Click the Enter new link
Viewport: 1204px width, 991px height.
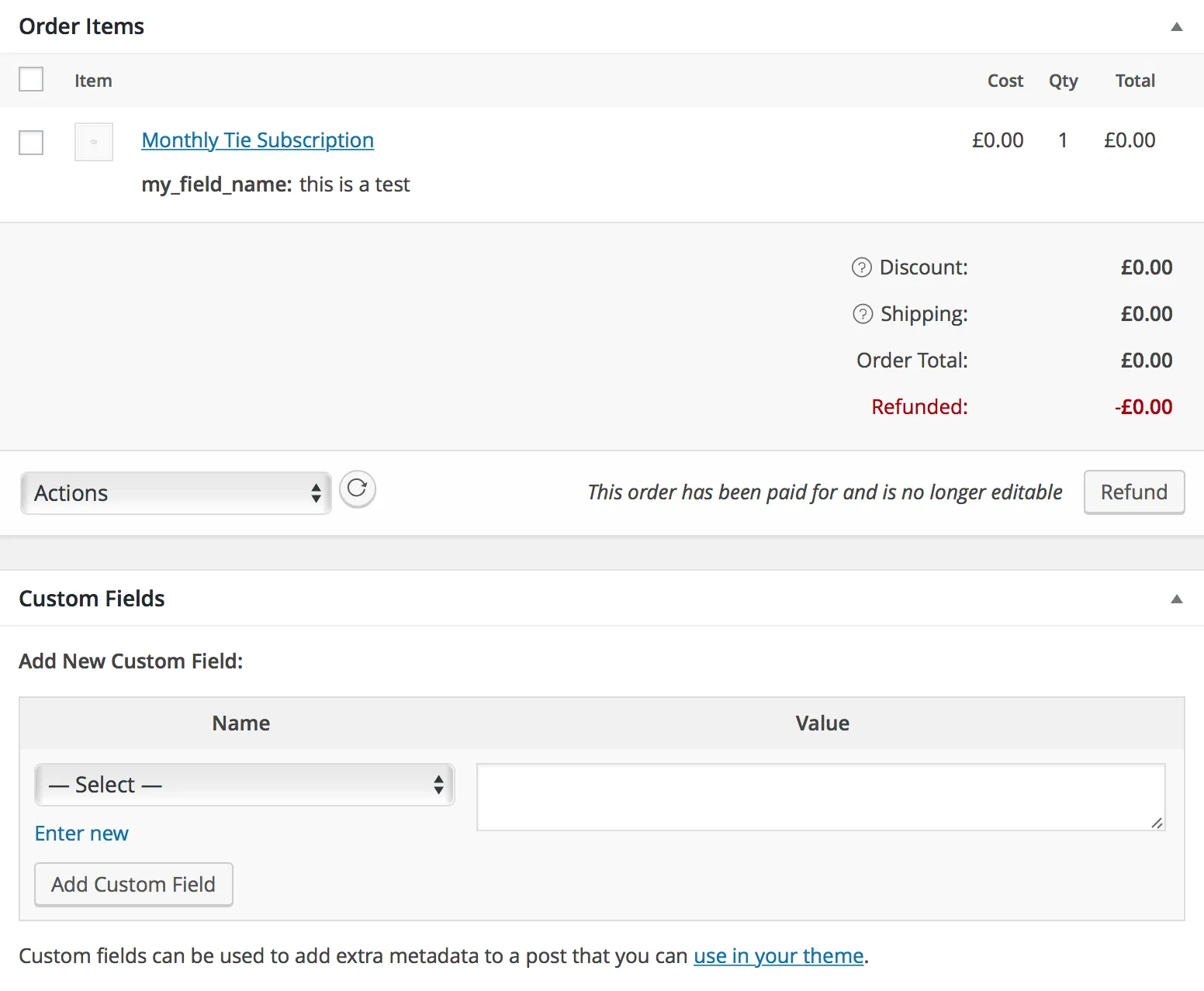81,834
